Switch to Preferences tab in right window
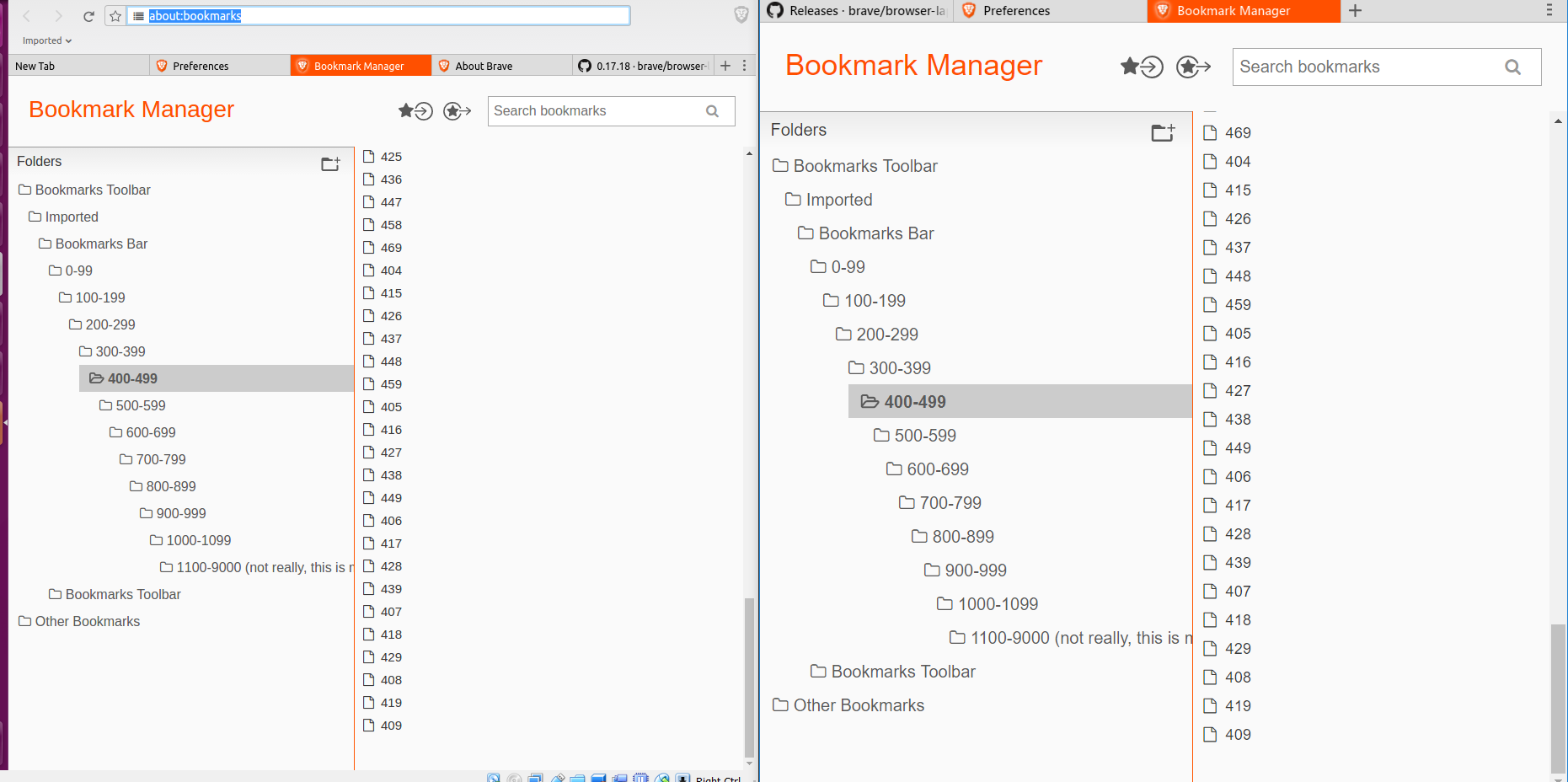The width and height of the screenshot is (1568, 782). click(x=1050, y=11)
